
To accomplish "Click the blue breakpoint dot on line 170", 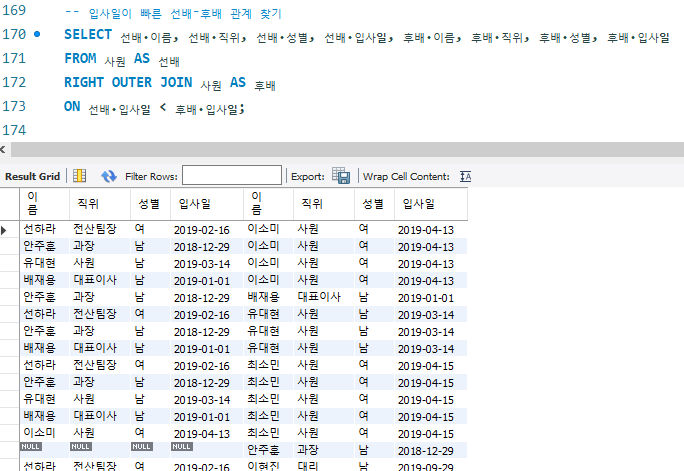I will pyautogui.click(x=37, y=34).
